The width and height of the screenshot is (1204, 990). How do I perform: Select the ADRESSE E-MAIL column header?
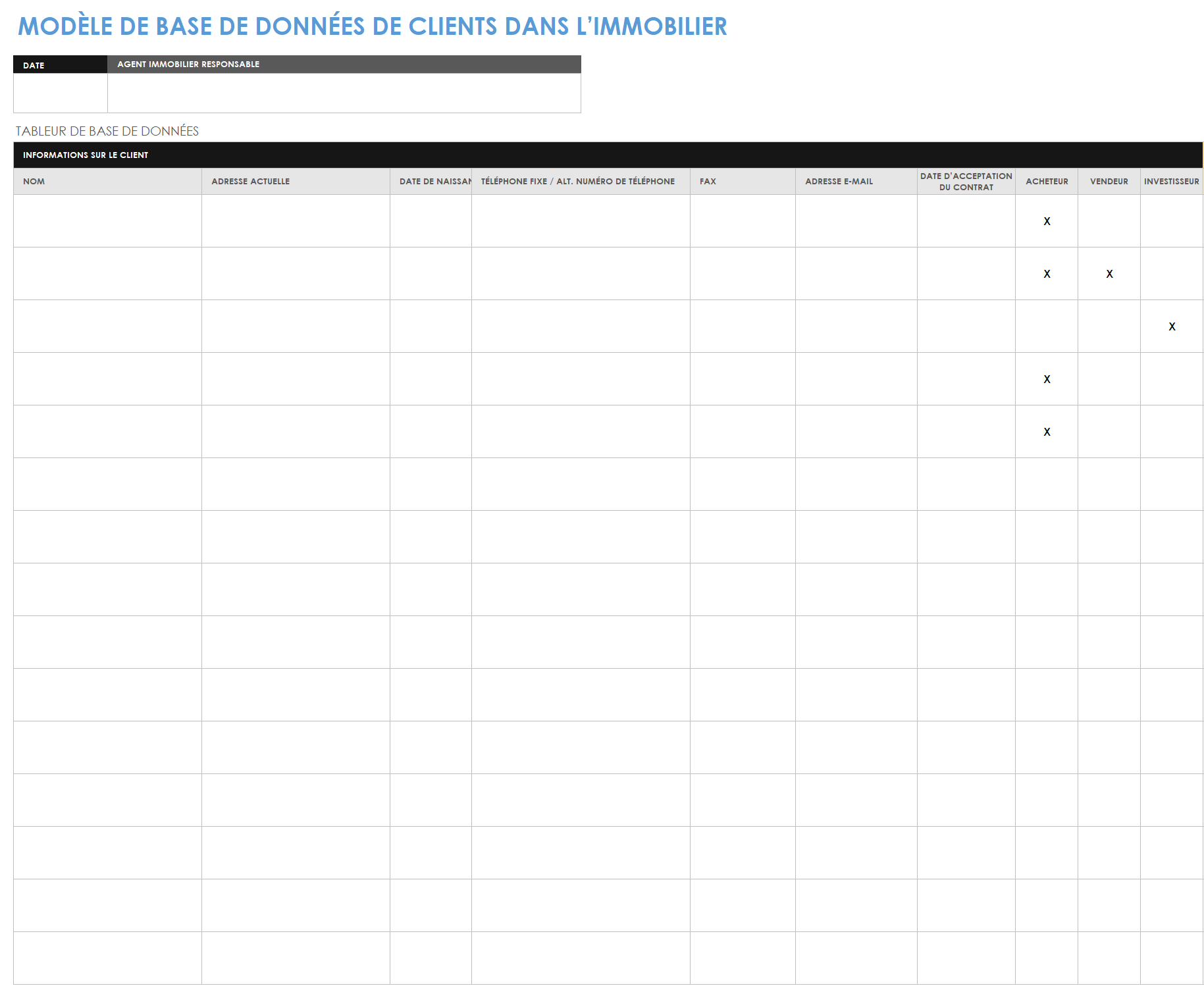click(x=856, y=182)
